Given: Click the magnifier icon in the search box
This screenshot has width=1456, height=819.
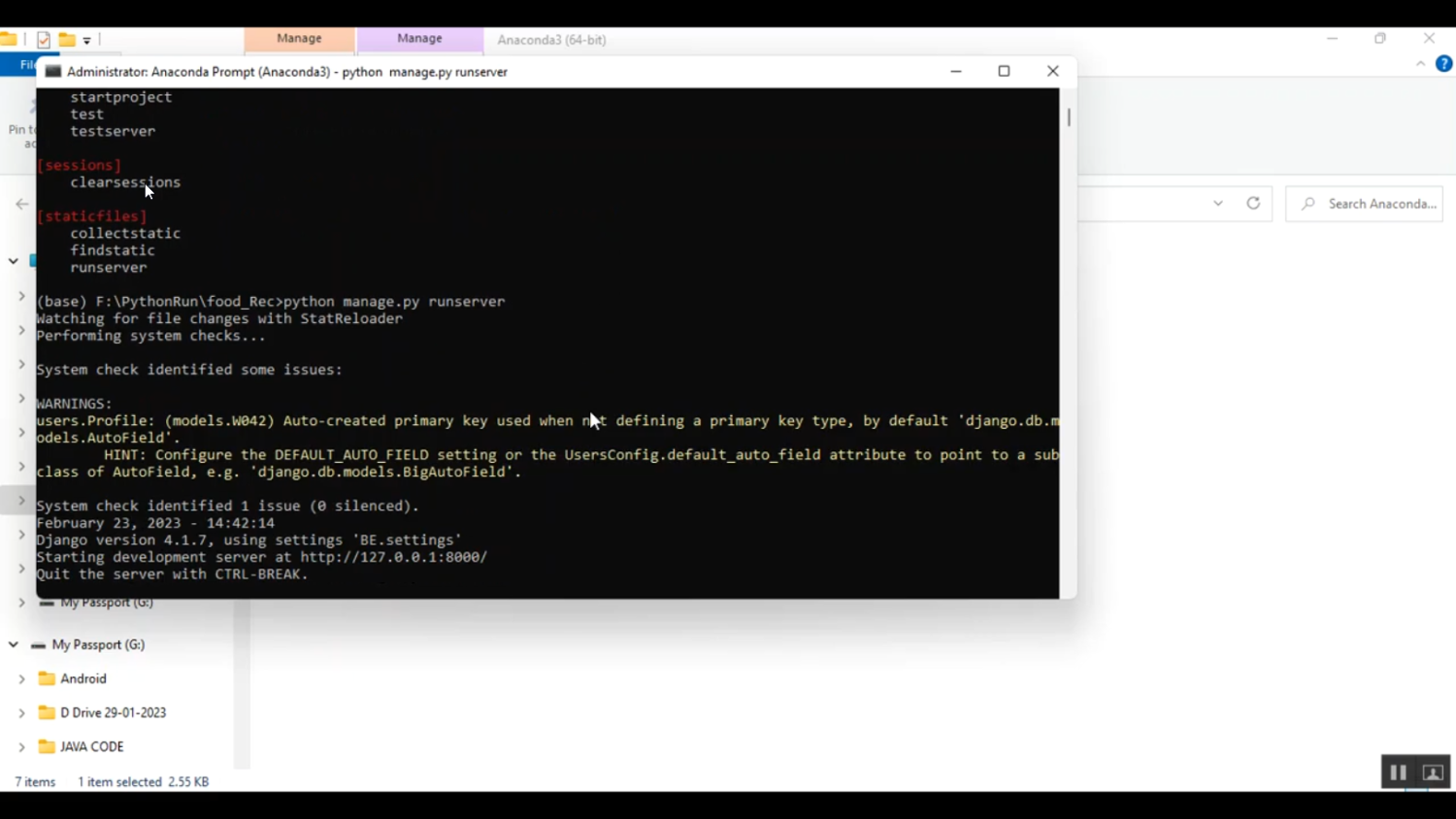Looking at the screenshot, I should (x=1308, y=204).
